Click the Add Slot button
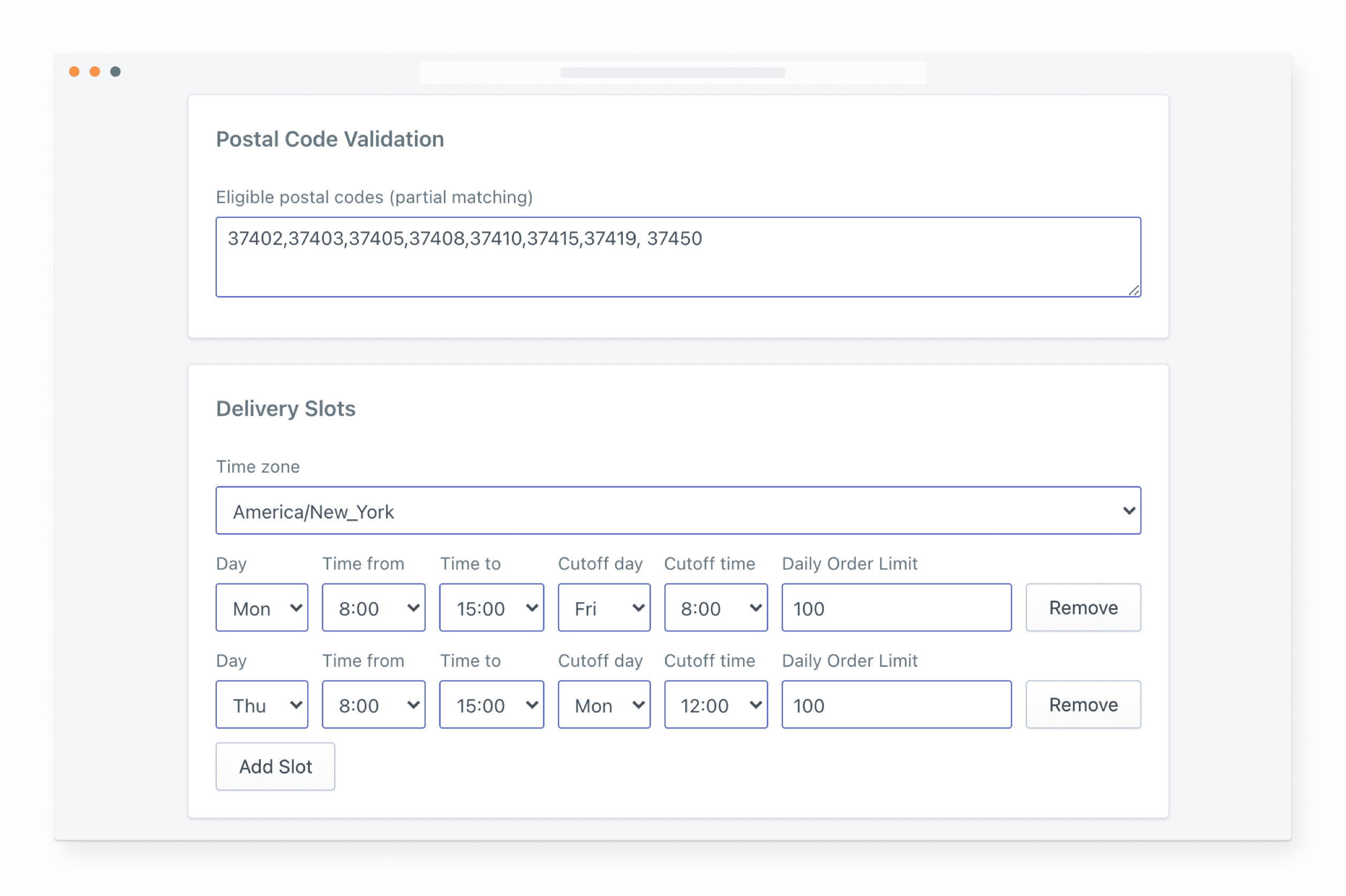The image size is (1346, 896). click(275, 767)
